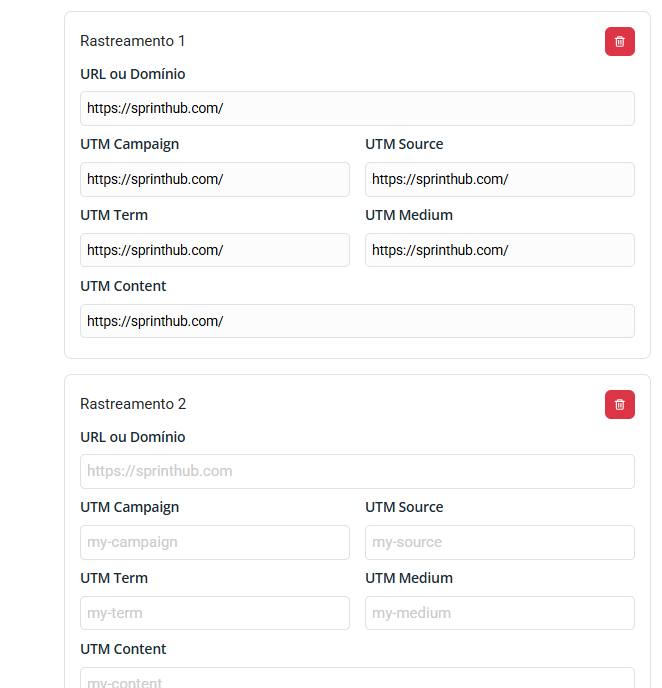Click the Rastreamento 1 heading text
This screenshot has height=688, width=662.
[x=133, y=41]
